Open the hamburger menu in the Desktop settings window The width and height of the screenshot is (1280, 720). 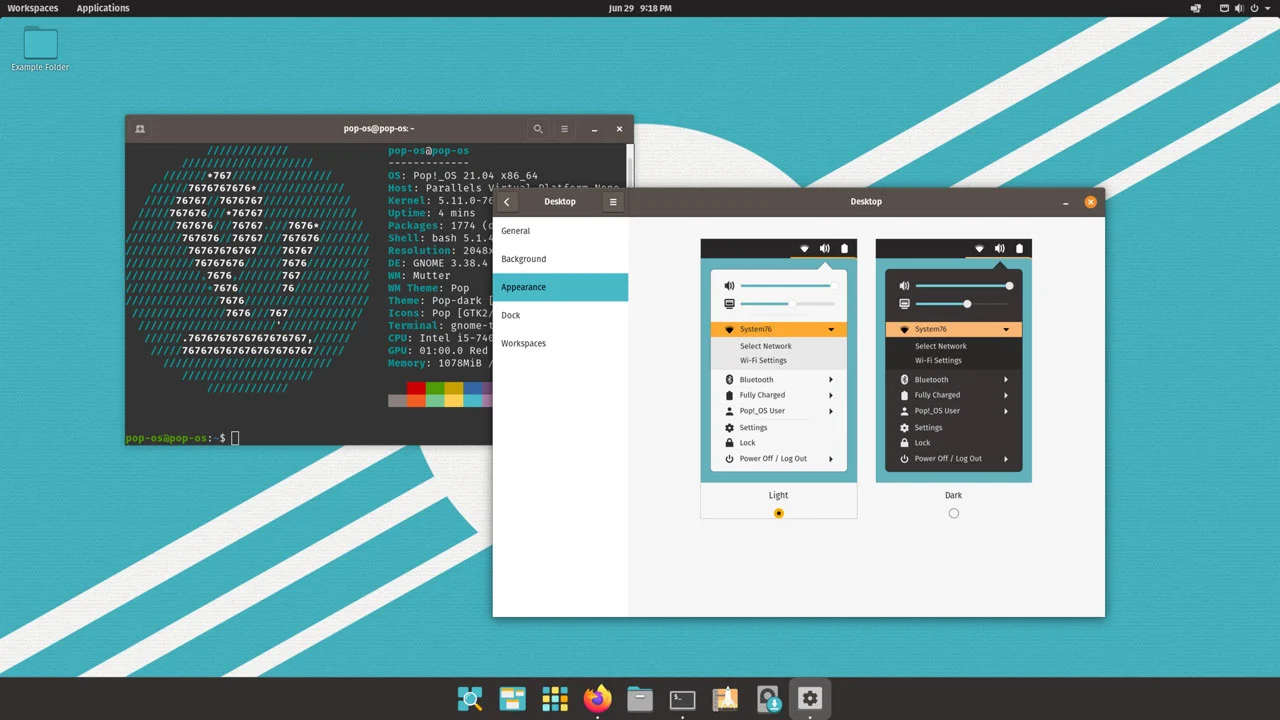612,201
